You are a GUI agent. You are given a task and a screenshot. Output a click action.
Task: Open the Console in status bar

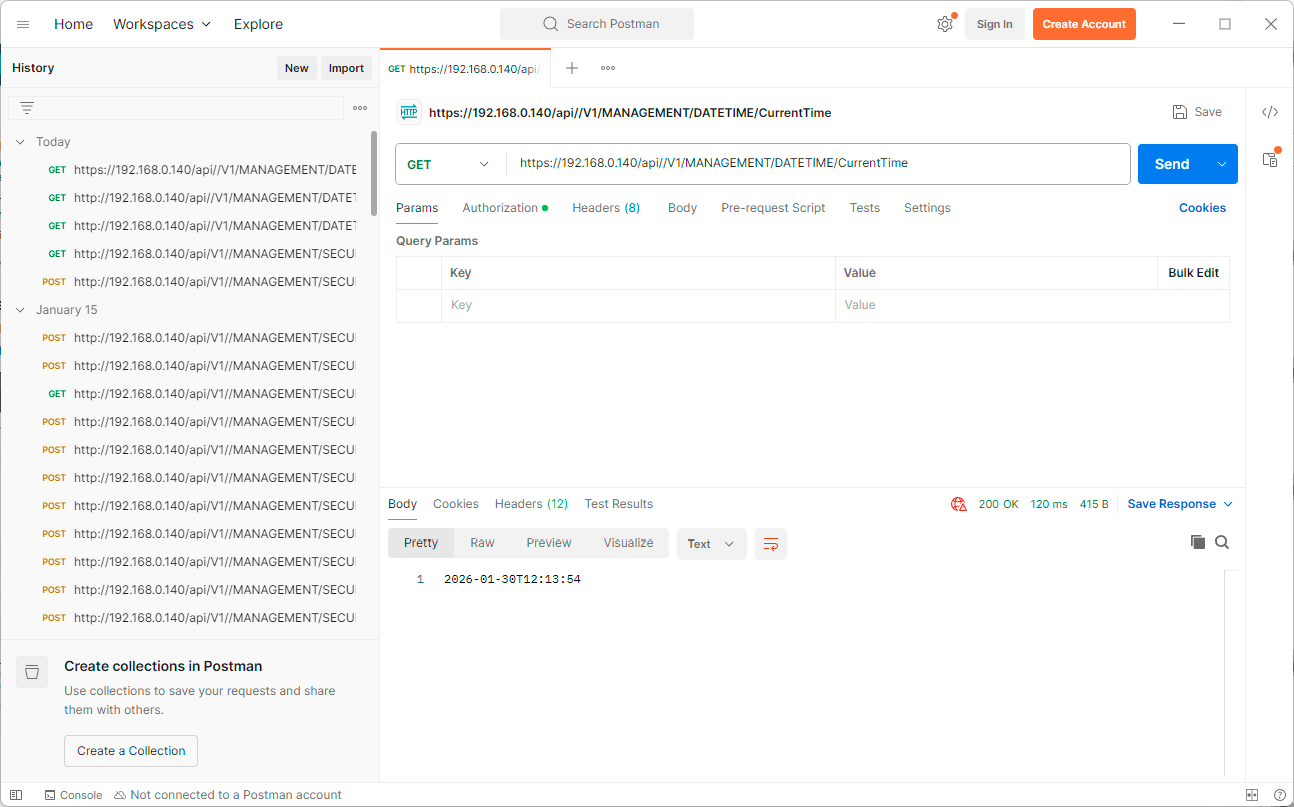73,795
